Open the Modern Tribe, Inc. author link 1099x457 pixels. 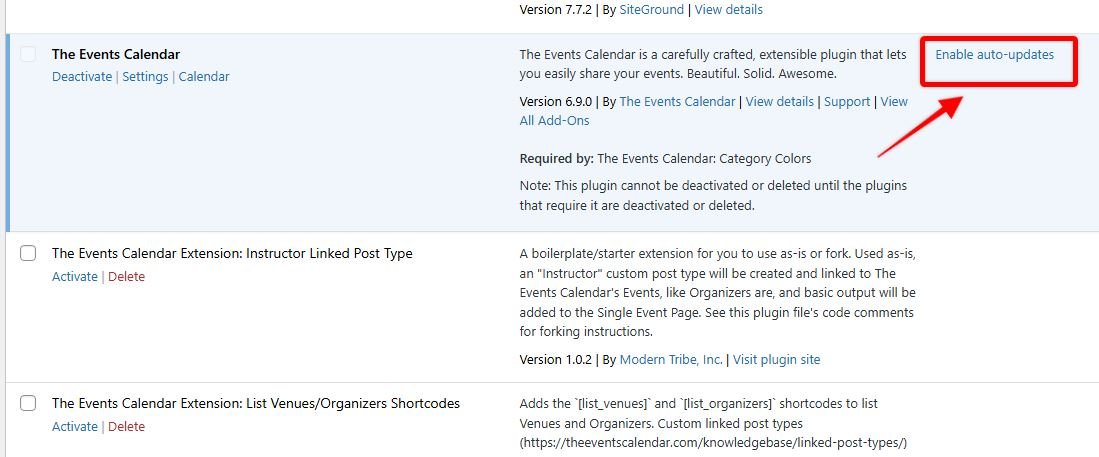pos(671,360)
